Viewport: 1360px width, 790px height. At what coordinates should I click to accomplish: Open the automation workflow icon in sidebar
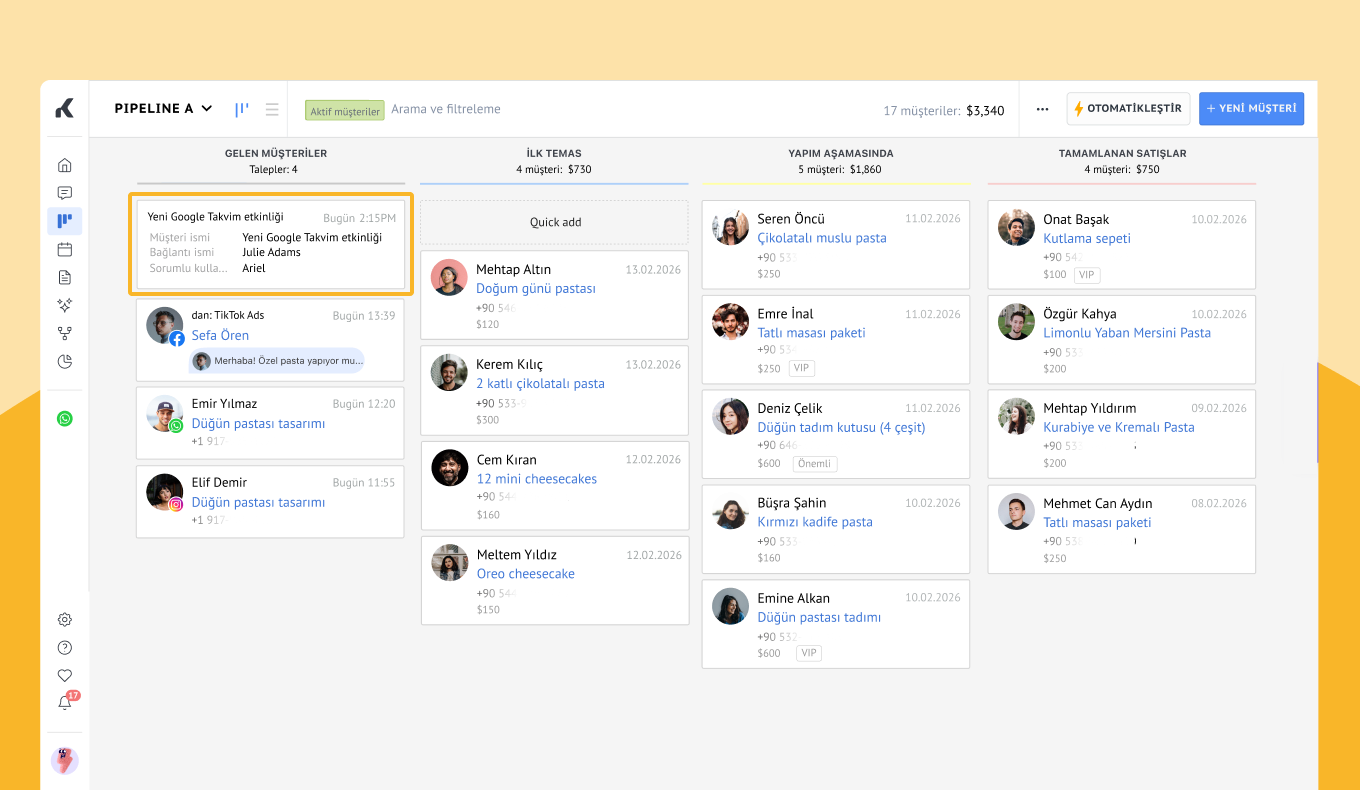click(x=65, y=333)
